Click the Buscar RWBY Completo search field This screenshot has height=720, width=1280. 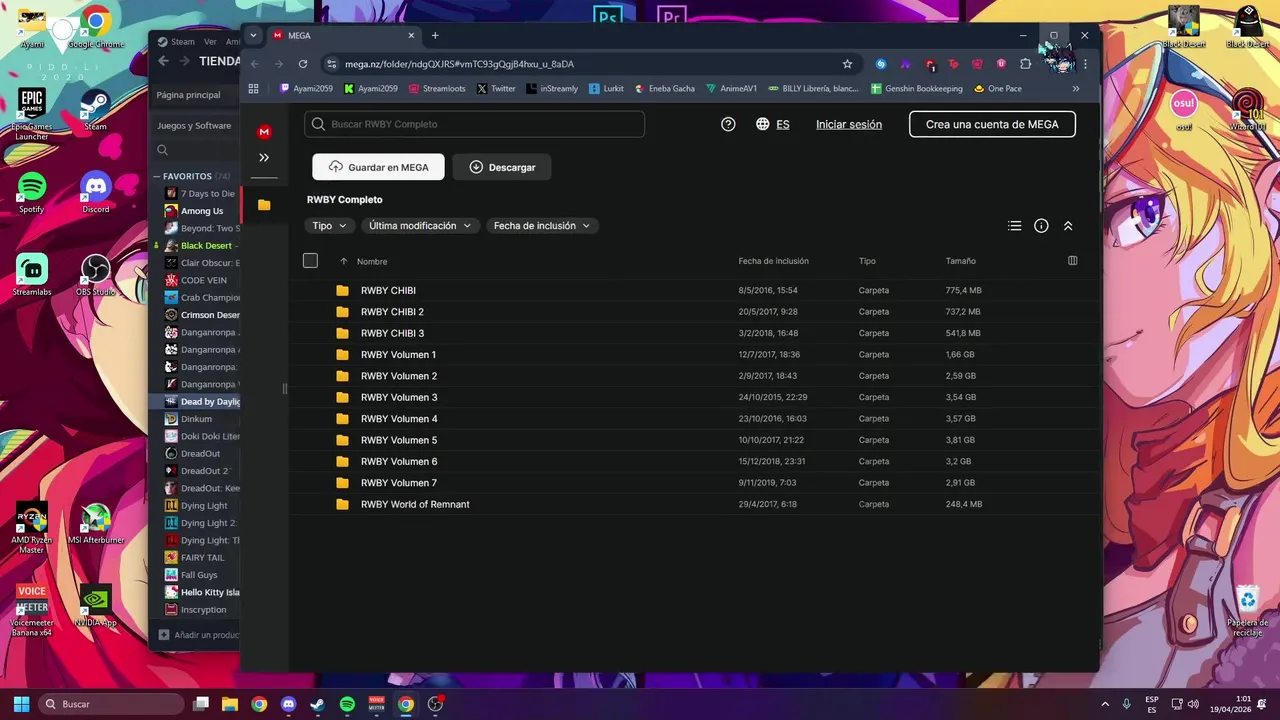tap(475, 124)
